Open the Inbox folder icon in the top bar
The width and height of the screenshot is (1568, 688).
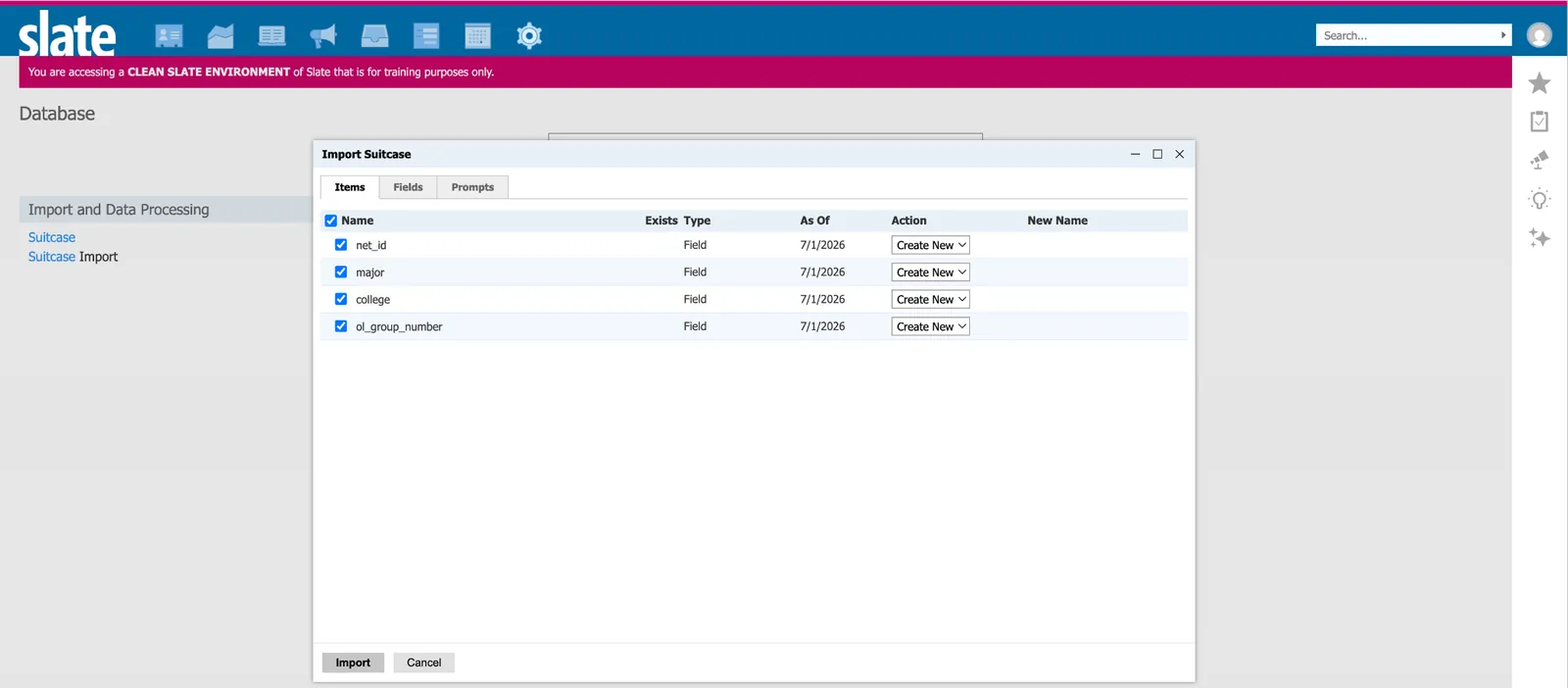[x=220, y=36]
